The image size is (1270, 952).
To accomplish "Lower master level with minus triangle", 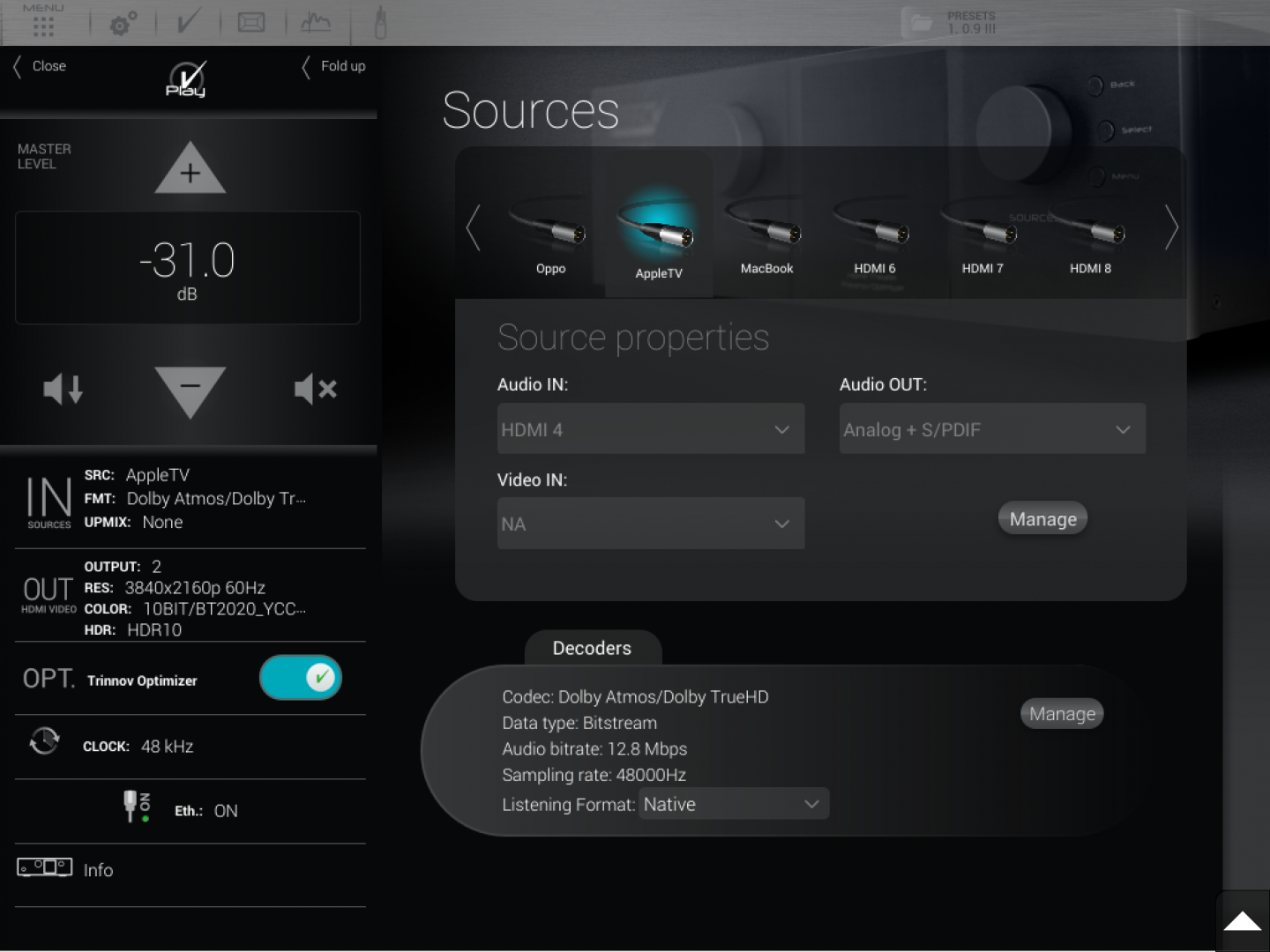I will 190,391.
